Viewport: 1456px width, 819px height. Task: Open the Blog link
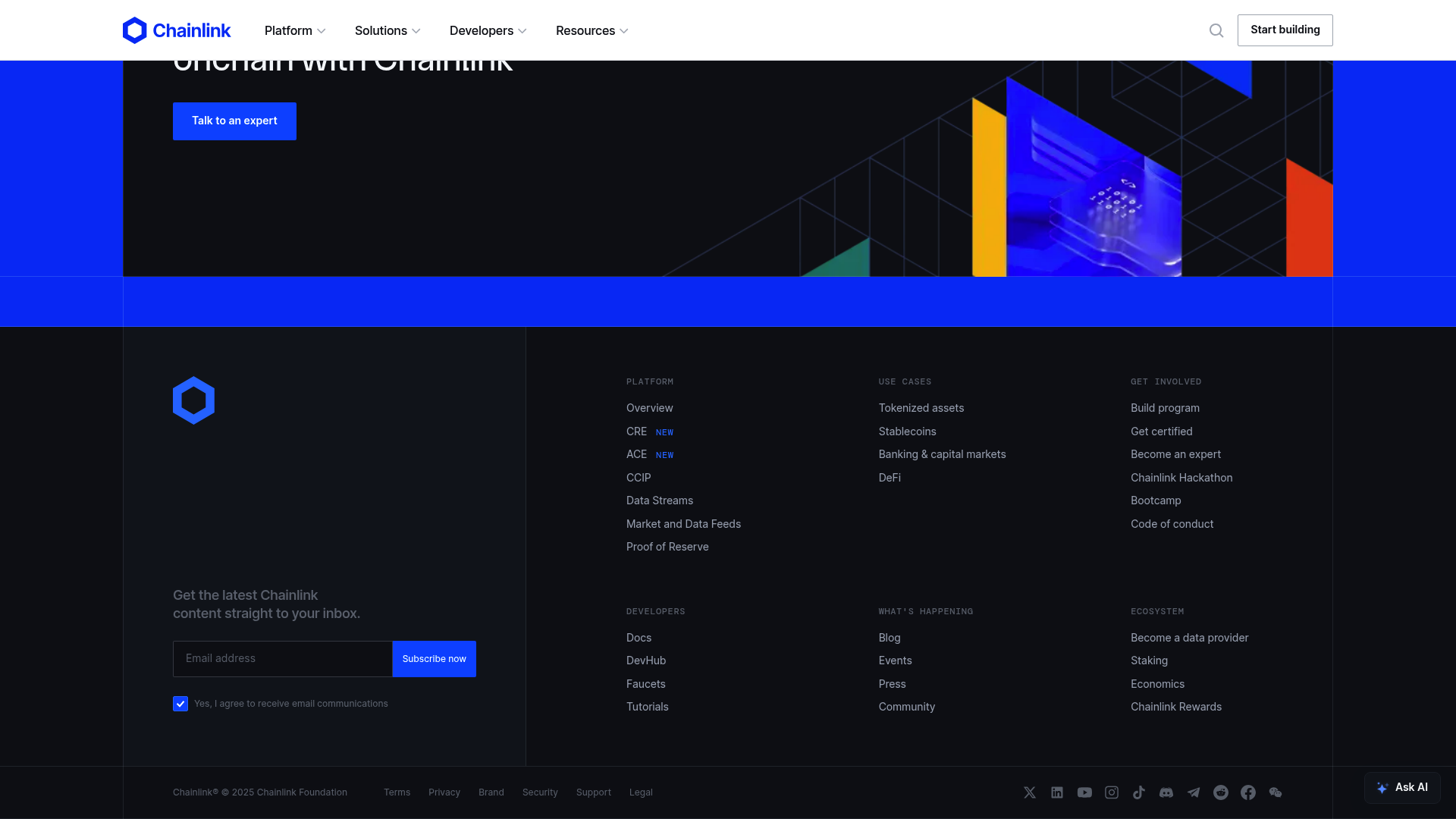click(890, 638)
